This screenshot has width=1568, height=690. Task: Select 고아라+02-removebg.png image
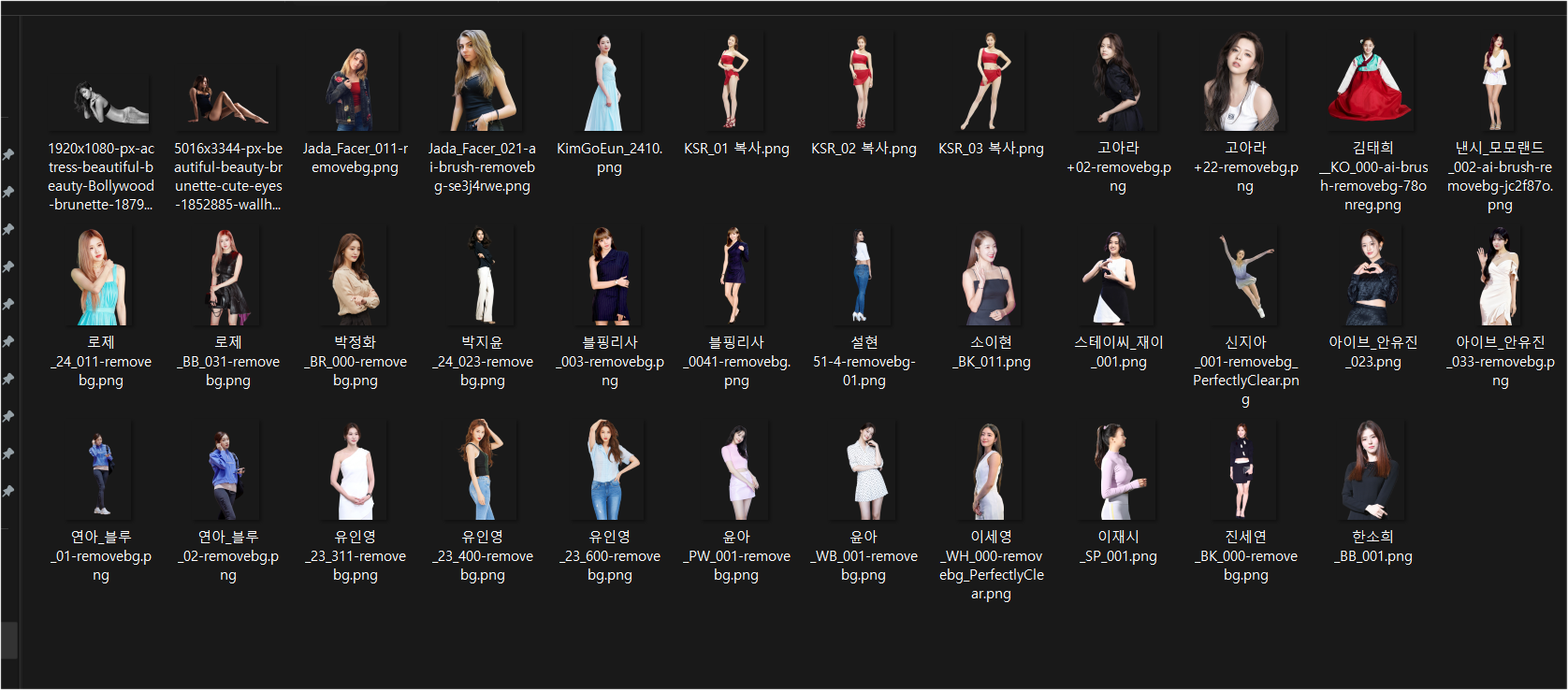[1118, 82]
